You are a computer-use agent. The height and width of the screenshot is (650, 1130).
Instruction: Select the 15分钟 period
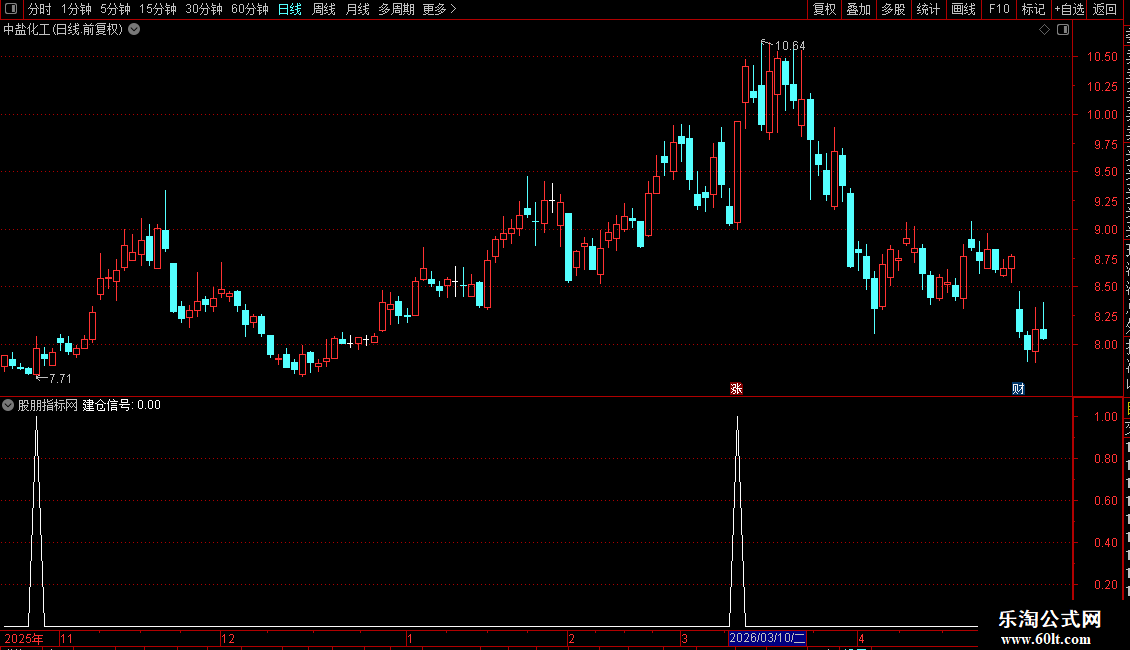[157, 9]
